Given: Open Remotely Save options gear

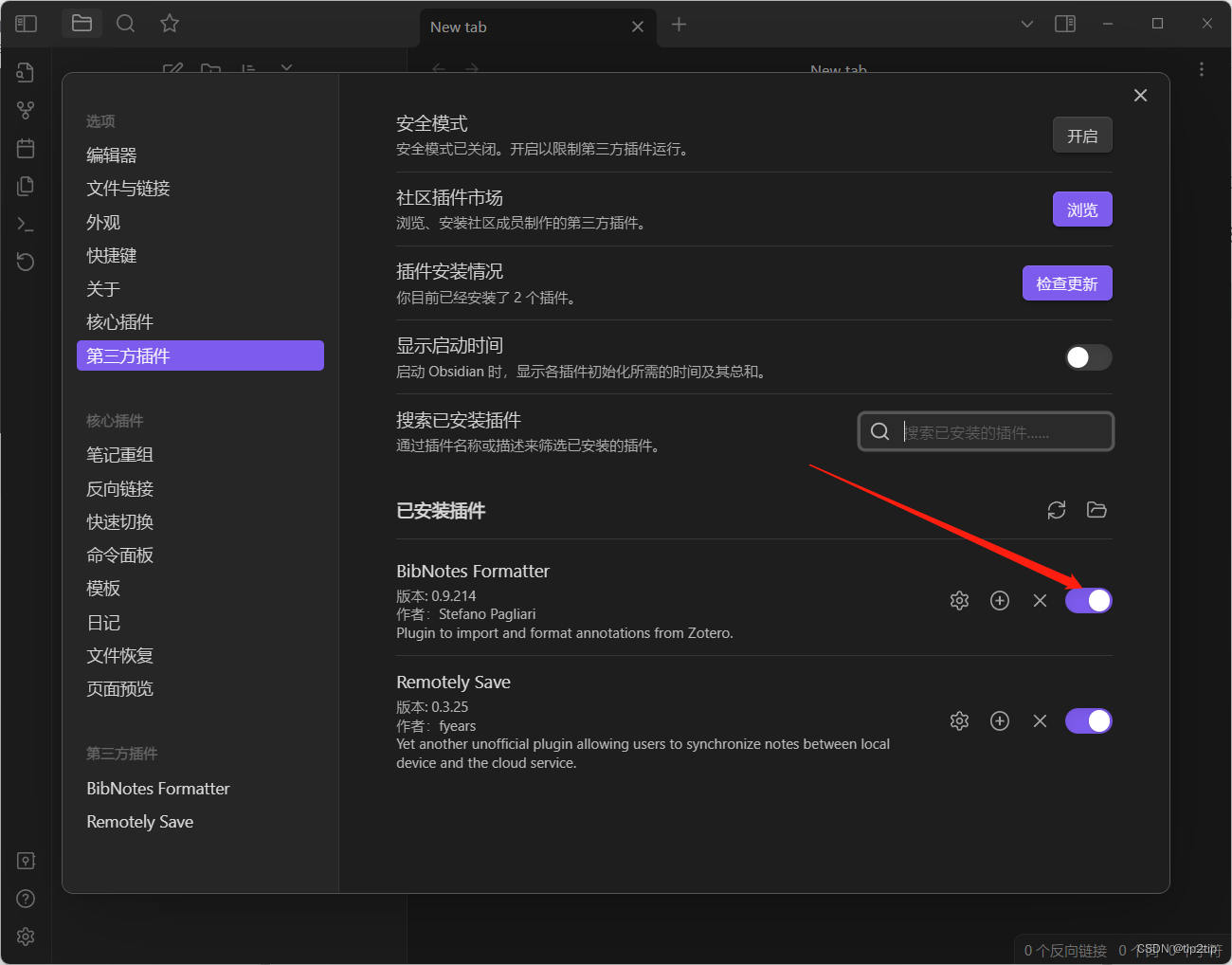Looking at the screenshot, I should coord(959,721).
